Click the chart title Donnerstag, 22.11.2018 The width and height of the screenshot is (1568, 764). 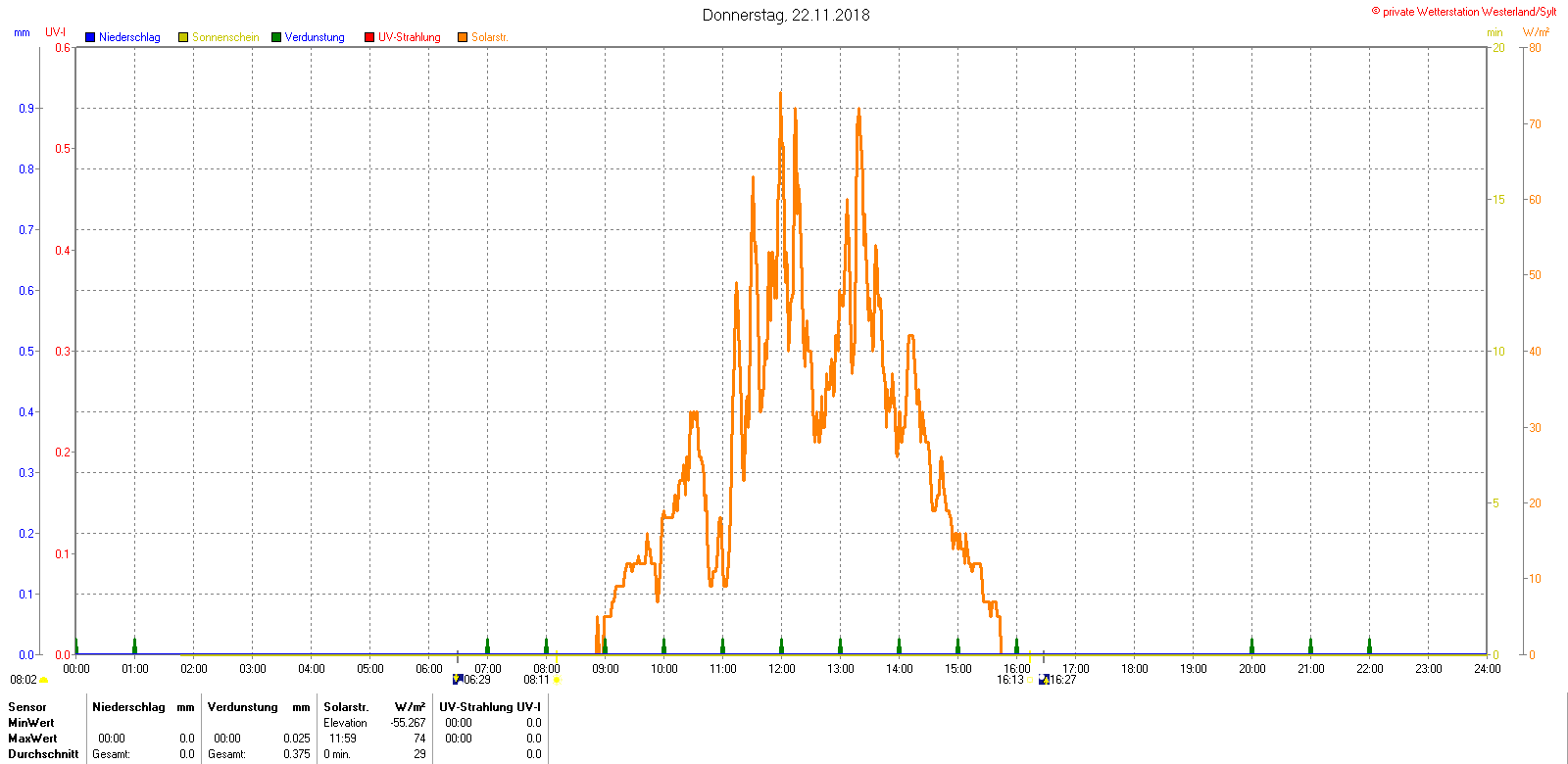coord(786,15)
